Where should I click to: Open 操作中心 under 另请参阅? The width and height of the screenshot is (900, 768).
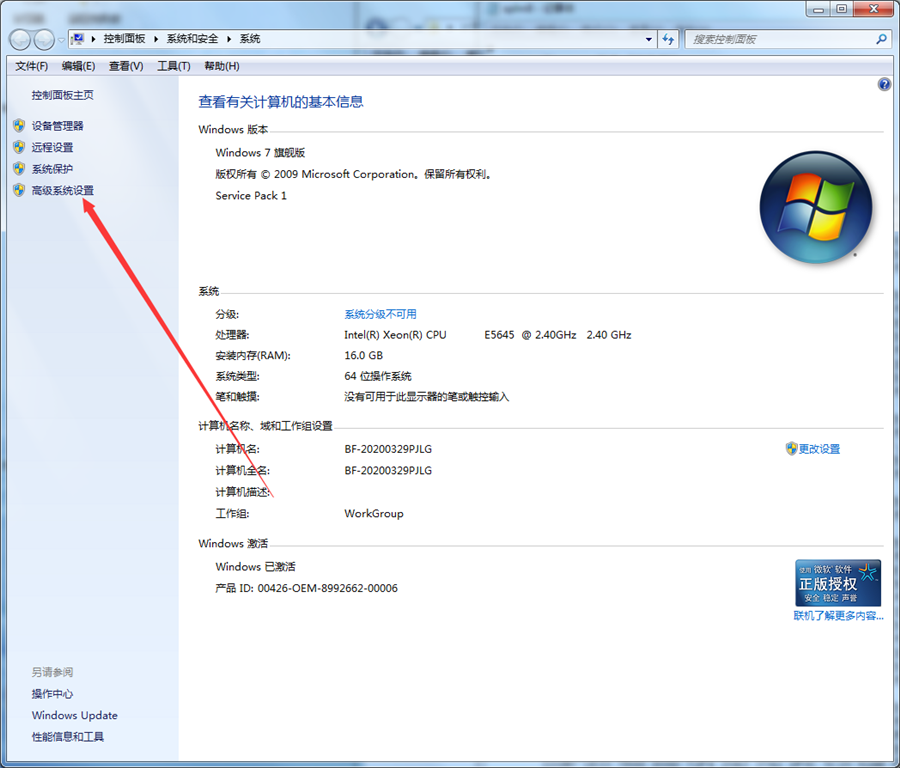point(52,694)
